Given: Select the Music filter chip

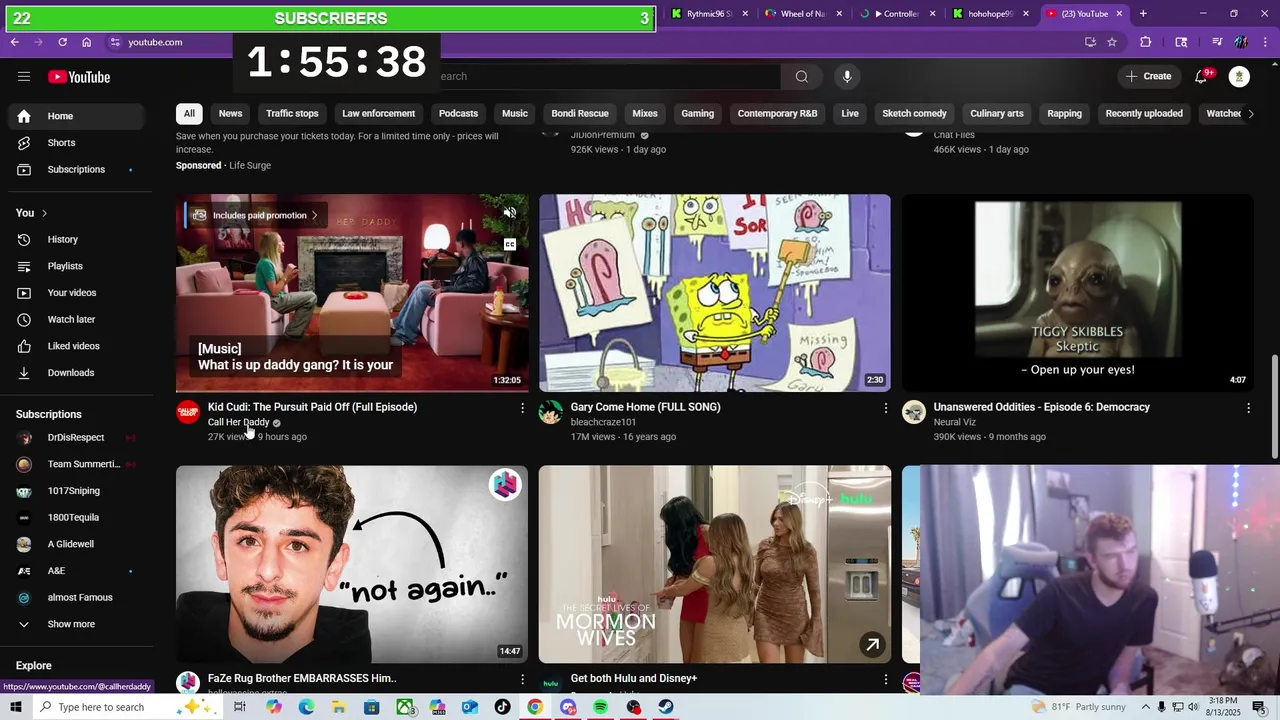Looking at the screenshot, I should 515,114.
